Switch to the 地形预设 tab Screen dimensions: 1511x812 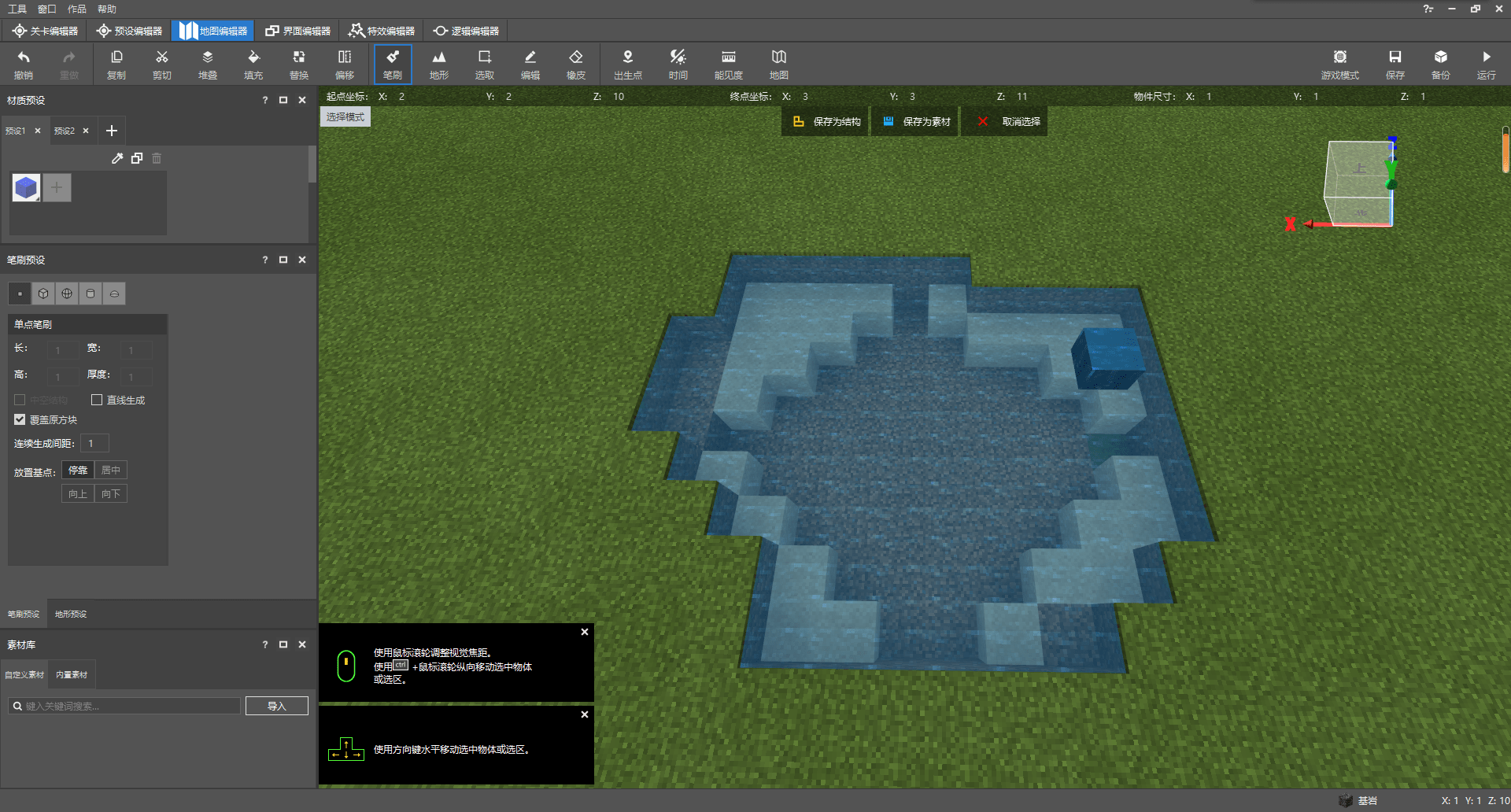click(71, 614)
